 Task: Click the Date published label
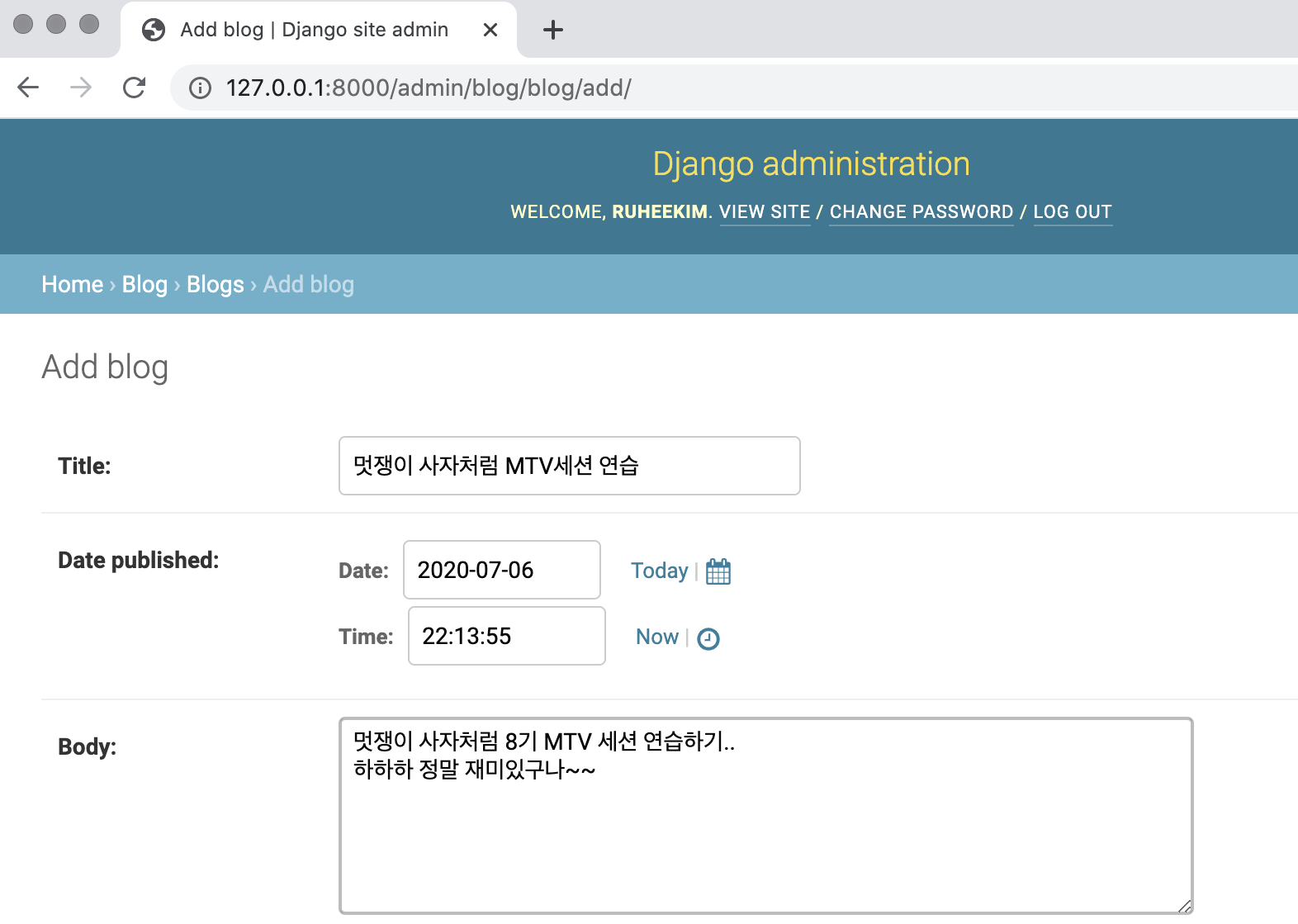coord(139,560)
